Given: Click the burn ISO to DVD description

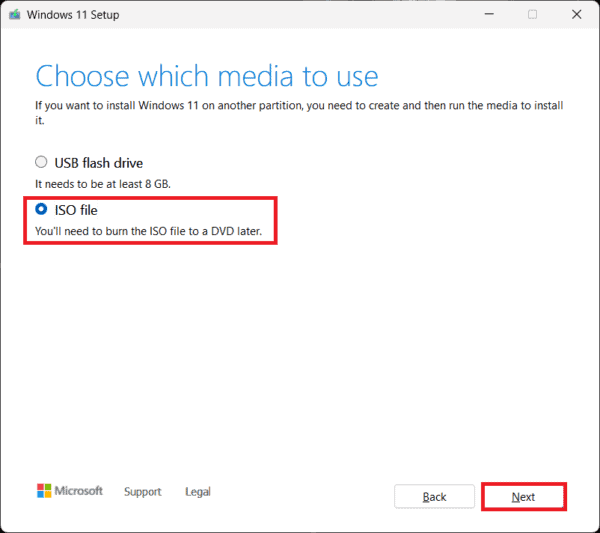Looking at the screenshot, I should (x=148, y=231).
